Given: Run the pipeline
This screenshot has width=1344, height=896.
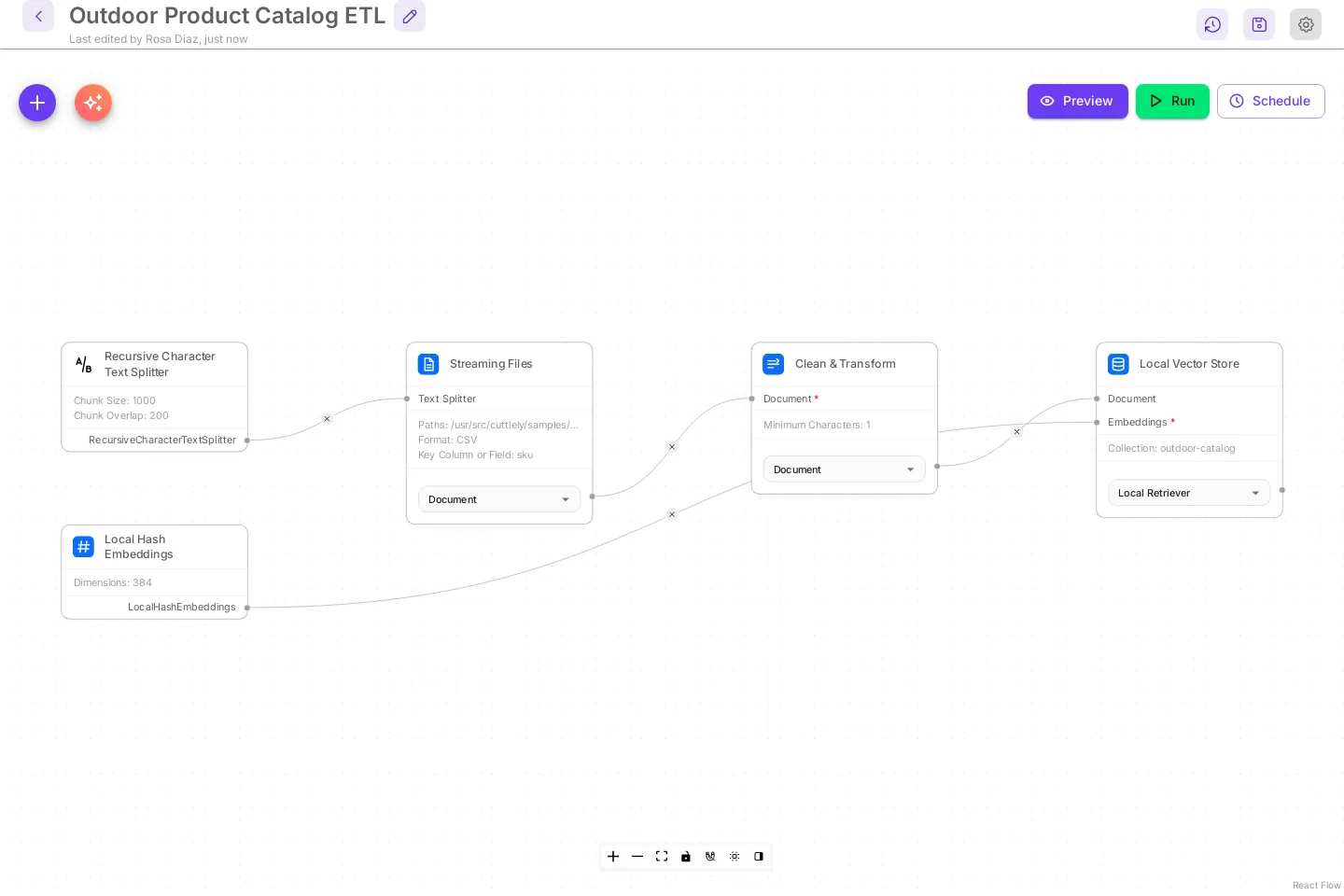Looking at the screenshot, I should pyautogui.click(x=1172, y=101).
